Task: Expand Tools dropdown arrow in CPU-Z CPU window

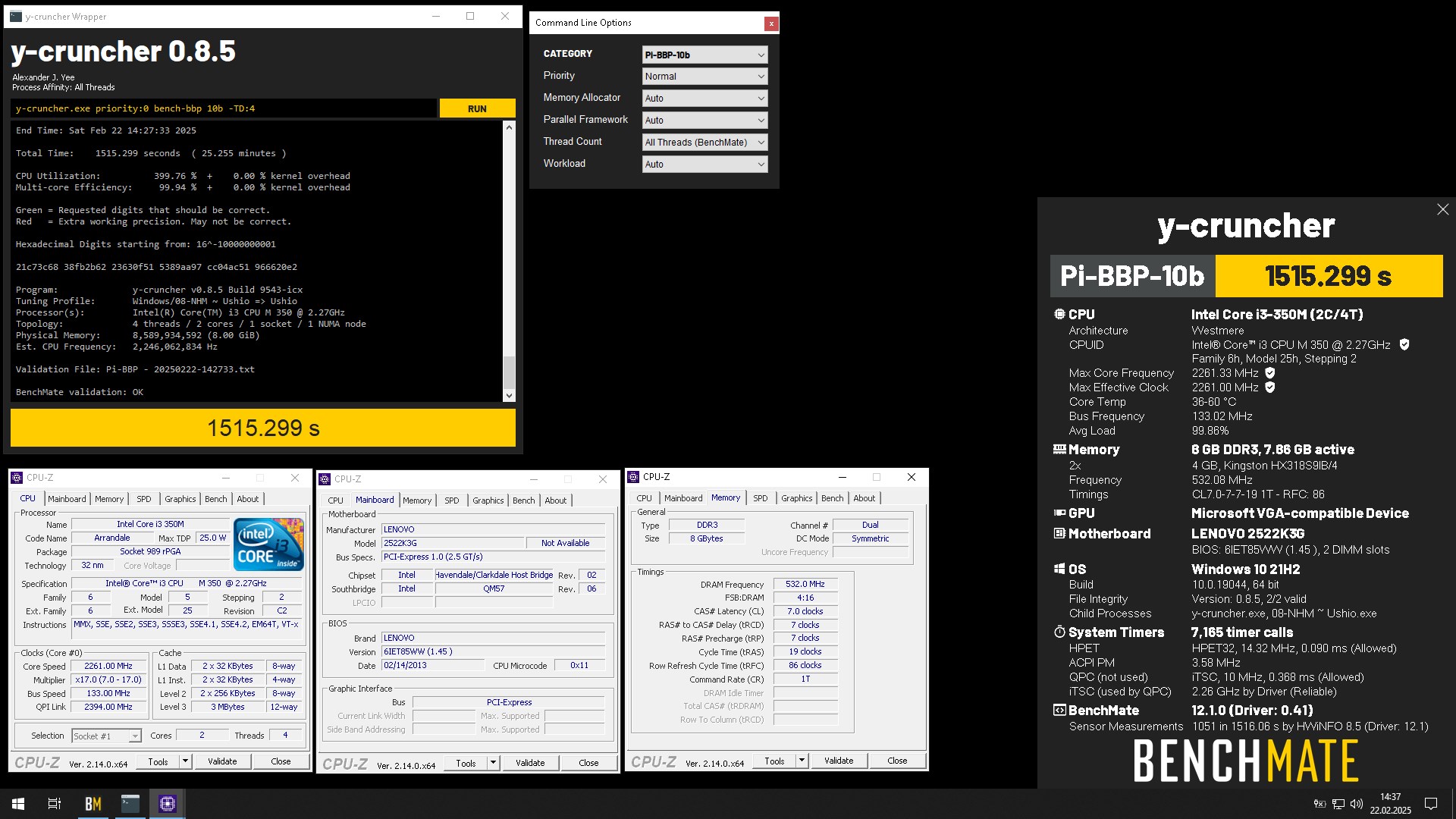Action: [184, 761]
